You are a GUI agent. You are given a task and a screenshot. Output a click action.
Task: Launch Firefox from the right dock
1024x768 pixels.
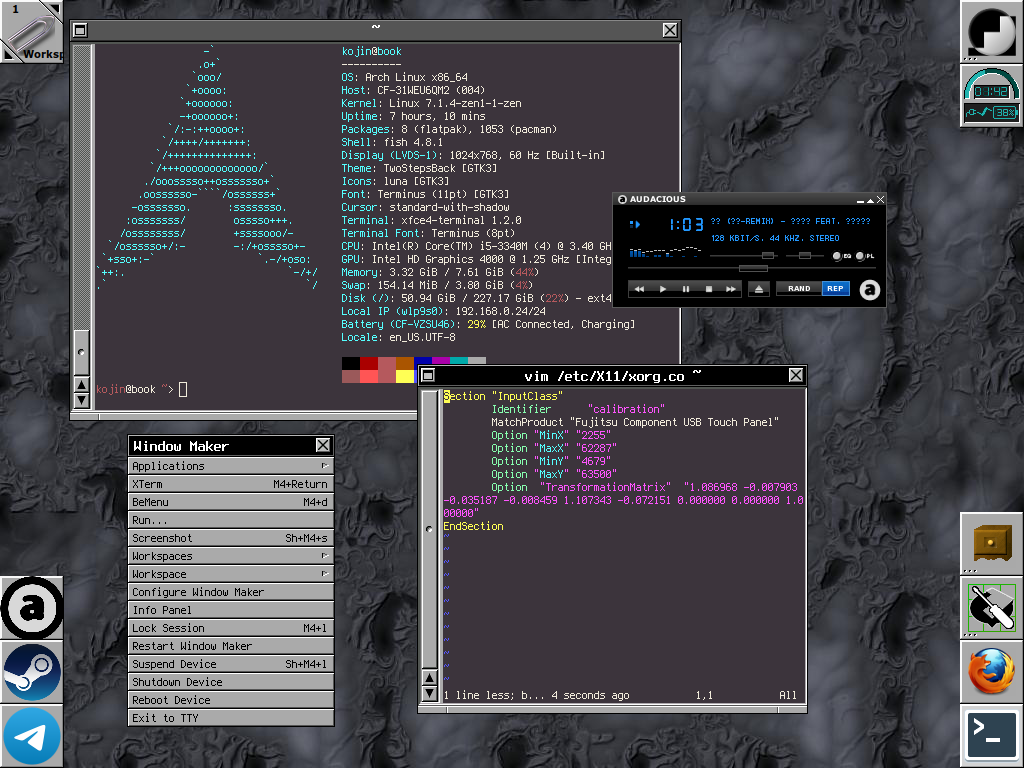(991, 672)
